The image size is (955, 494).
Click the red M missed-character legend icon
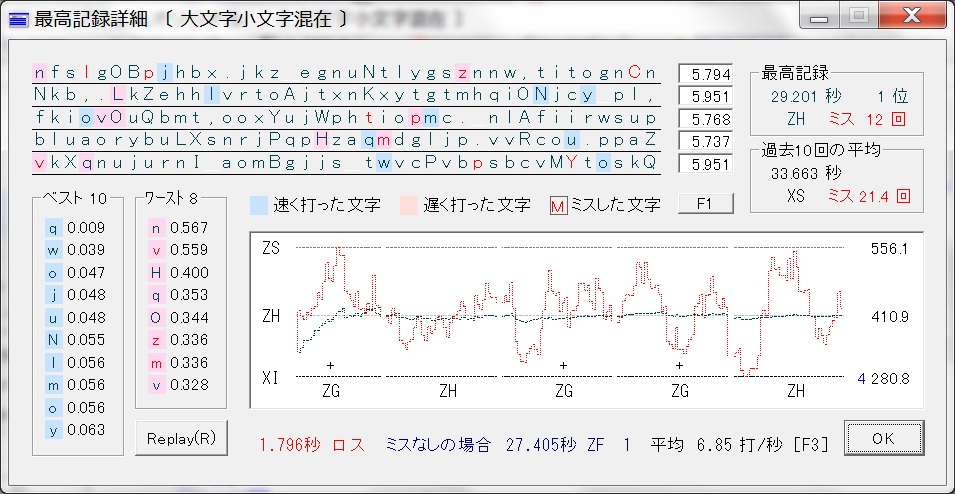(559, 205)
